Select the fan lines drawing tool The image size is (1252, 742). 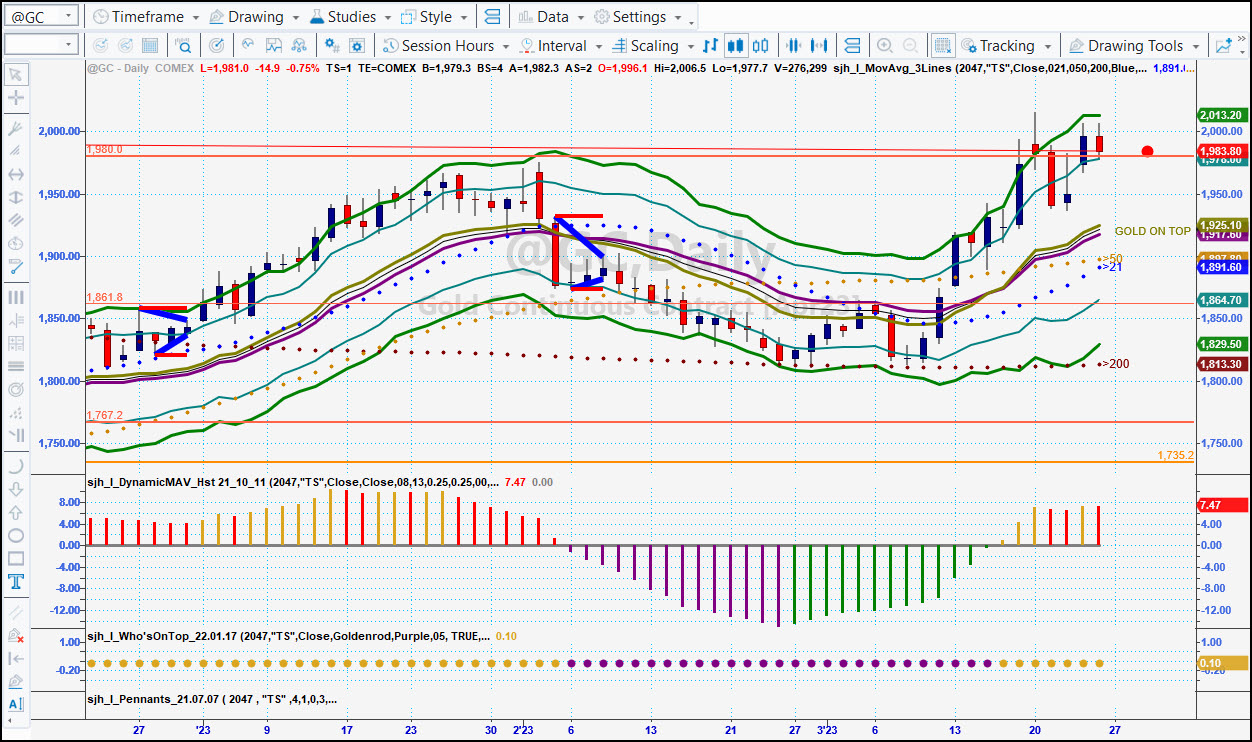tap(15, 130)
